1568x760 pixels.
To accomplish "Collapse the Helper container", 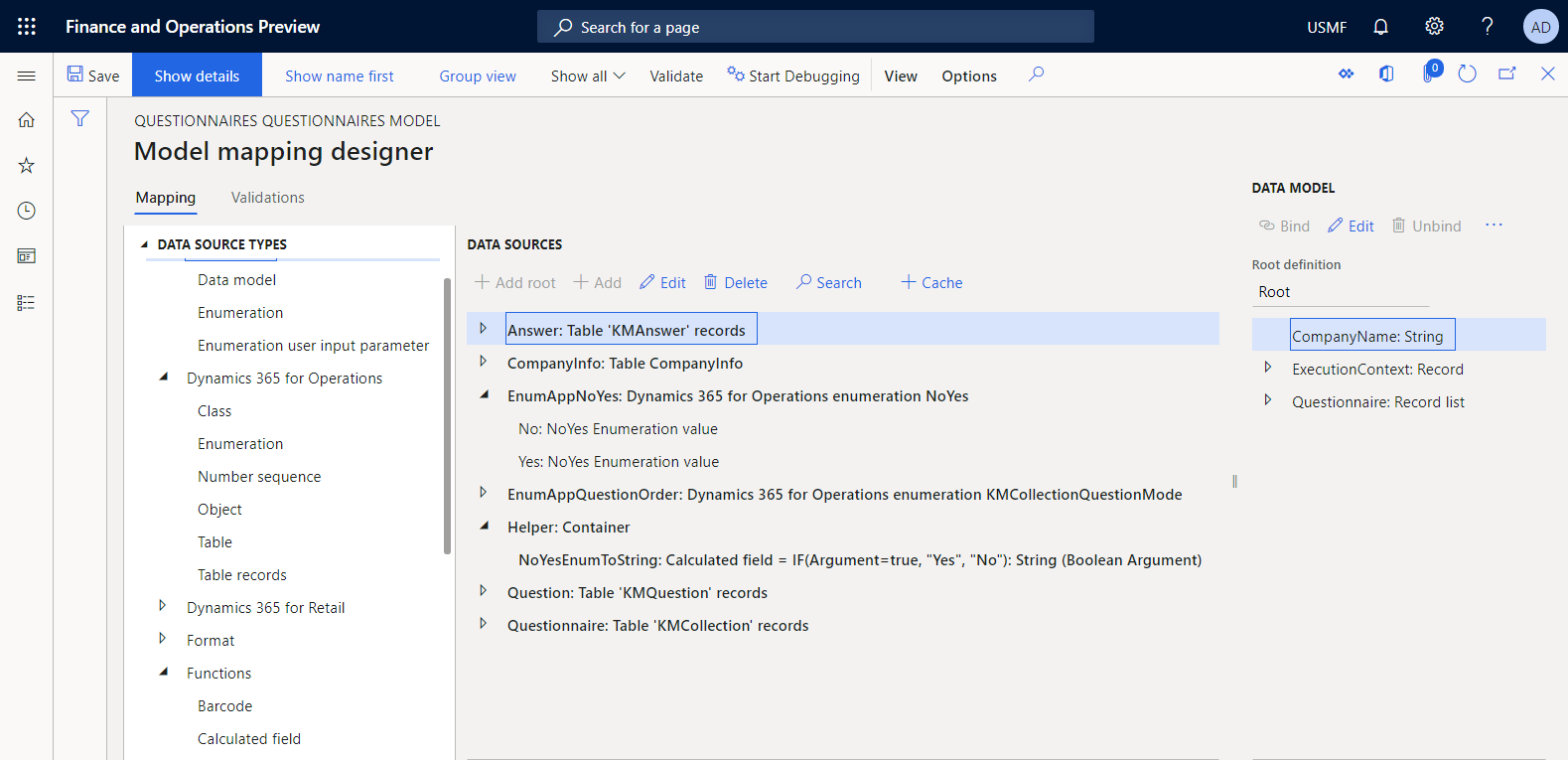I will pos(484,527).
